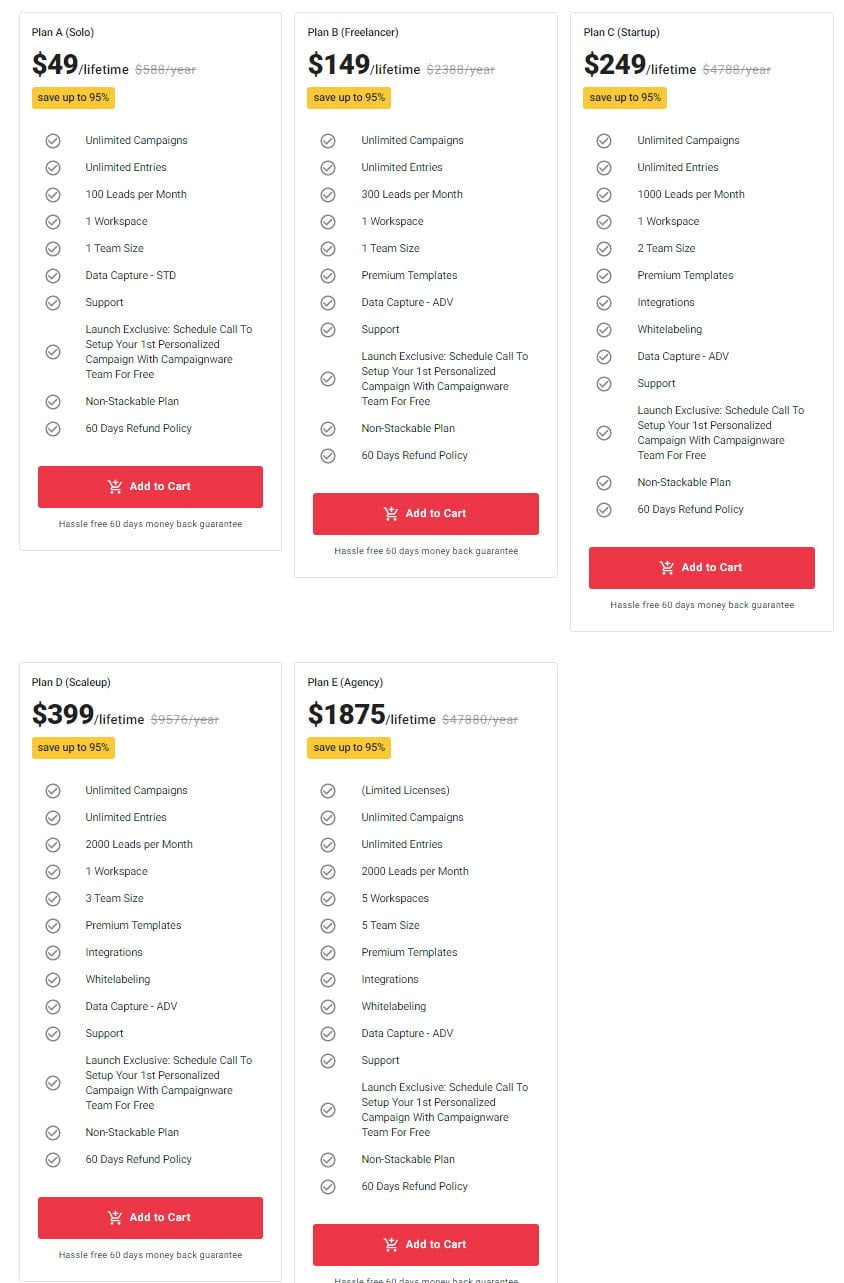Screen dimensions: 844x1283
Task: Click the 'Plan E (Agency)' heading
Action: 345,683
